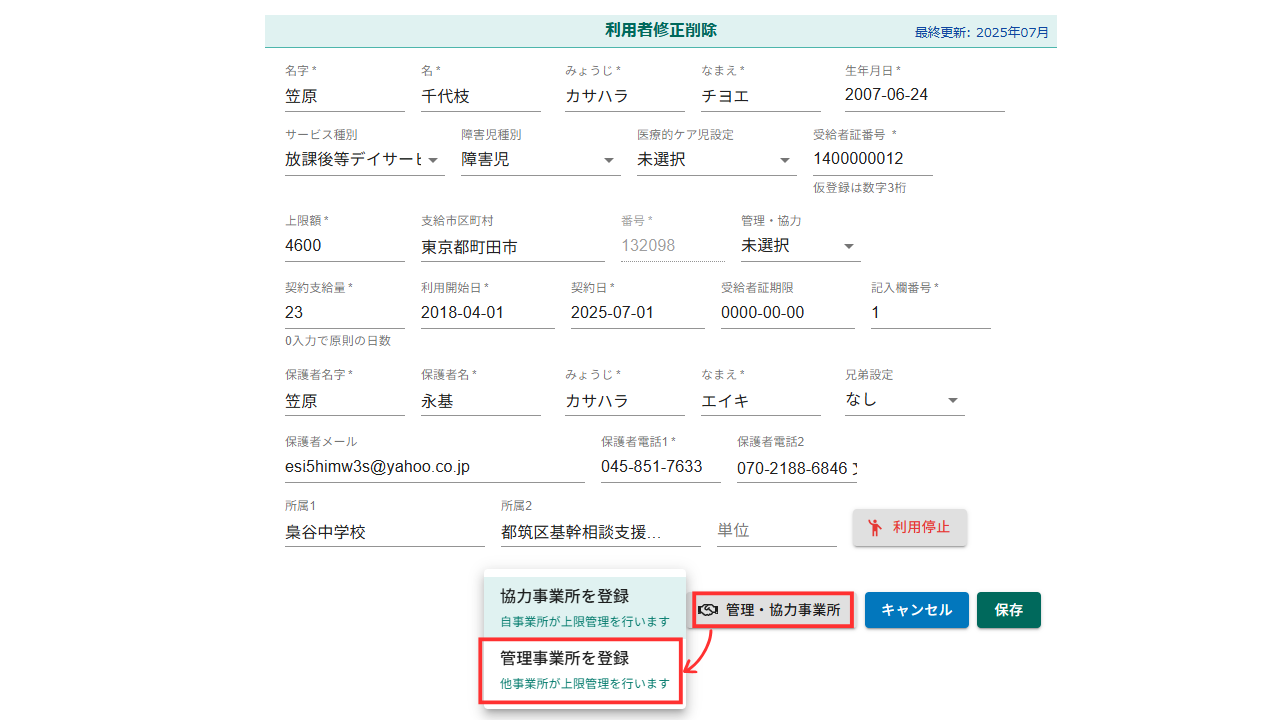Open the サービス種別 dropdown

point(363,159)
